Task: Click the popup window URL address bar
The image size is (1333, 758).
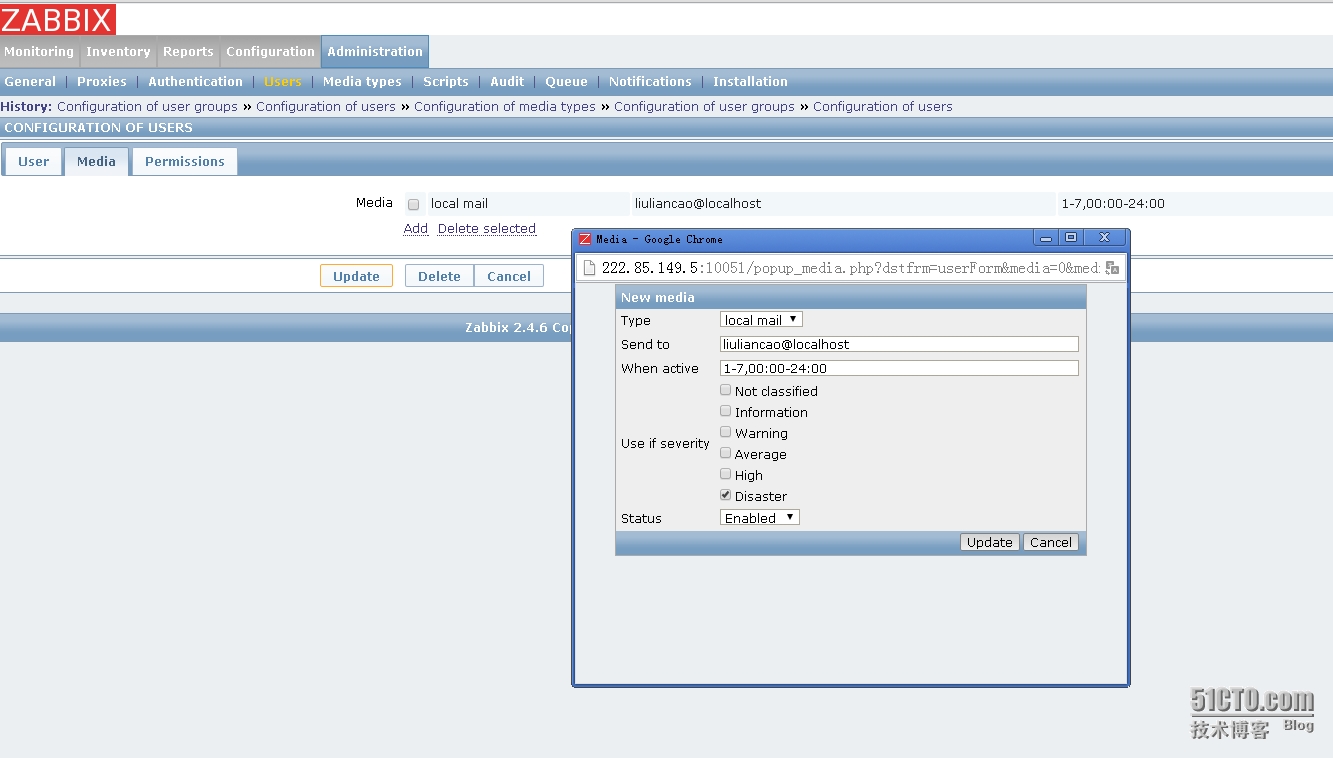Action: point(850,268)
